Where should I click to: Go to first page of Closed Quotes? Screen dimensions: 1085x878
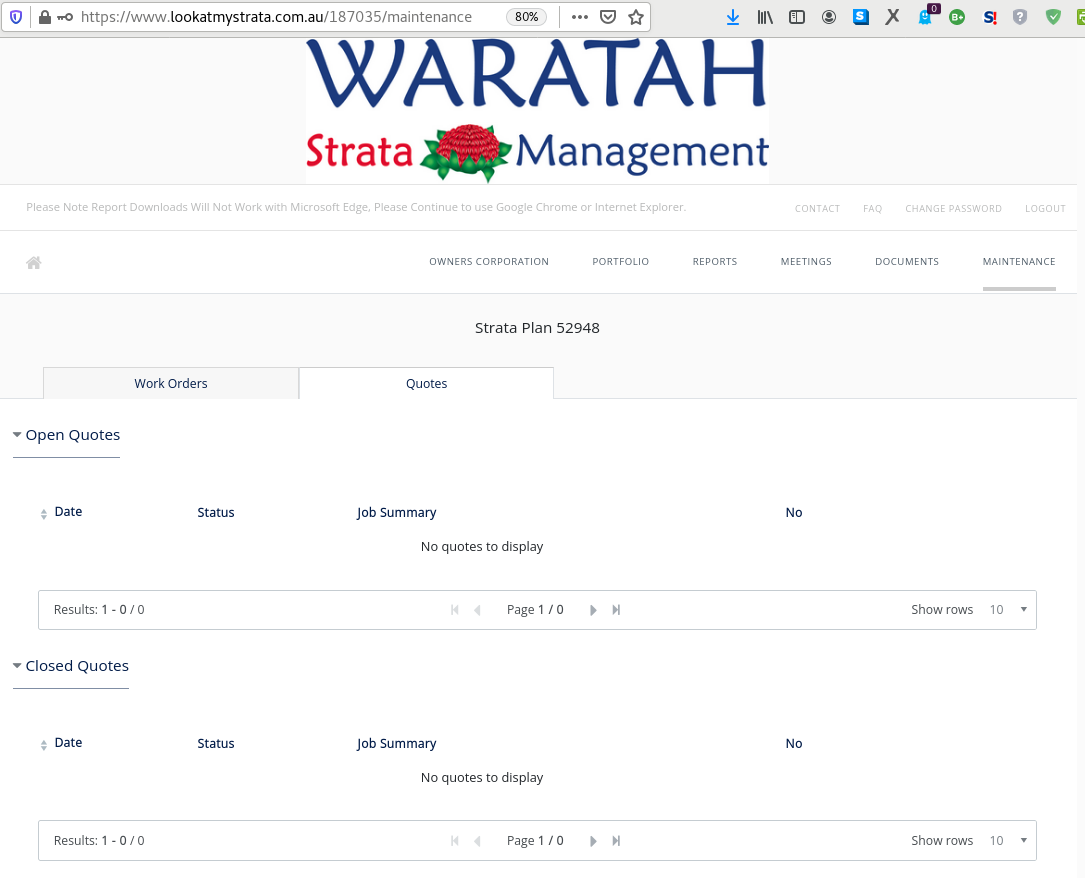click(x=455, y=841)
